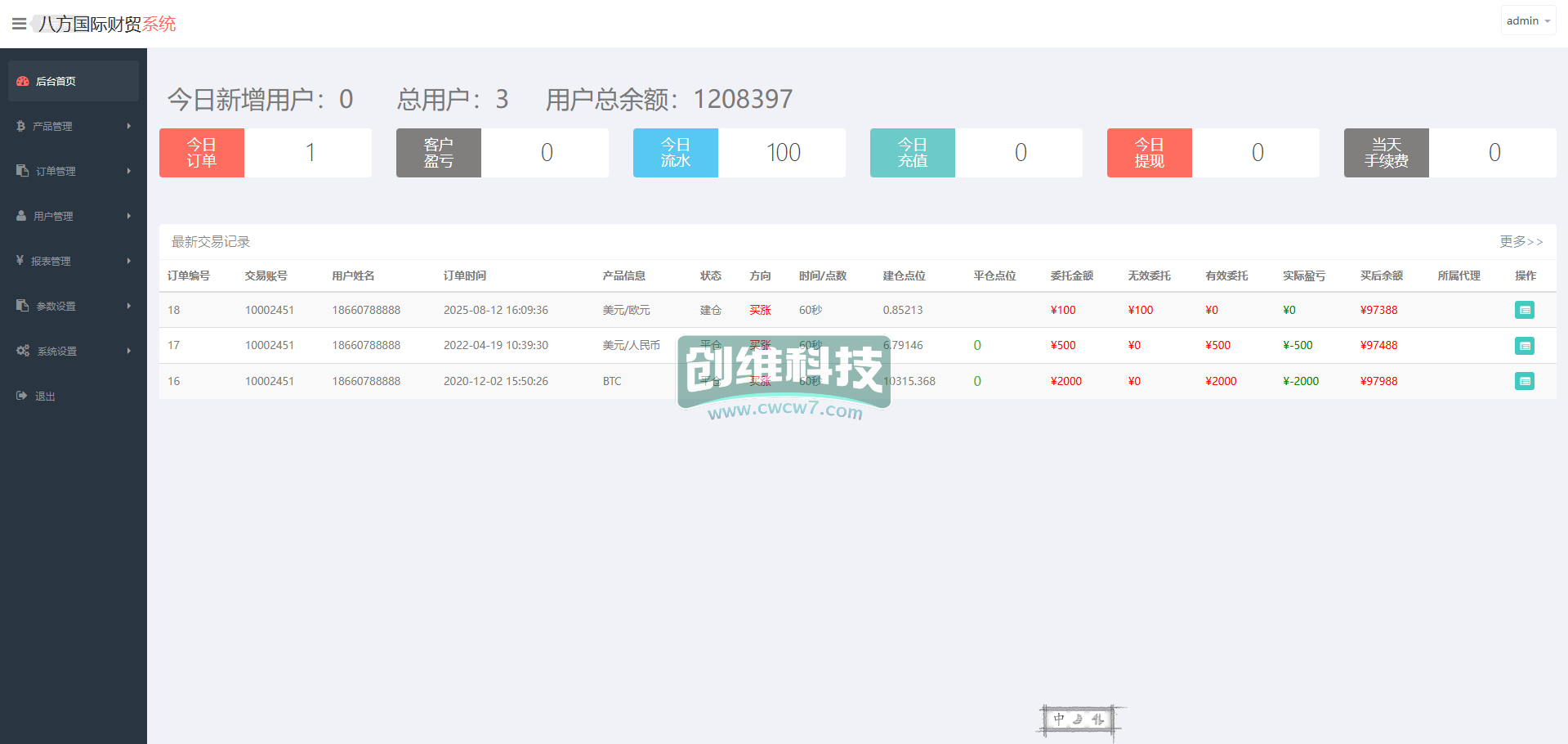
Task: Click the 买后余额 column header
Action: click(1382, 276)
